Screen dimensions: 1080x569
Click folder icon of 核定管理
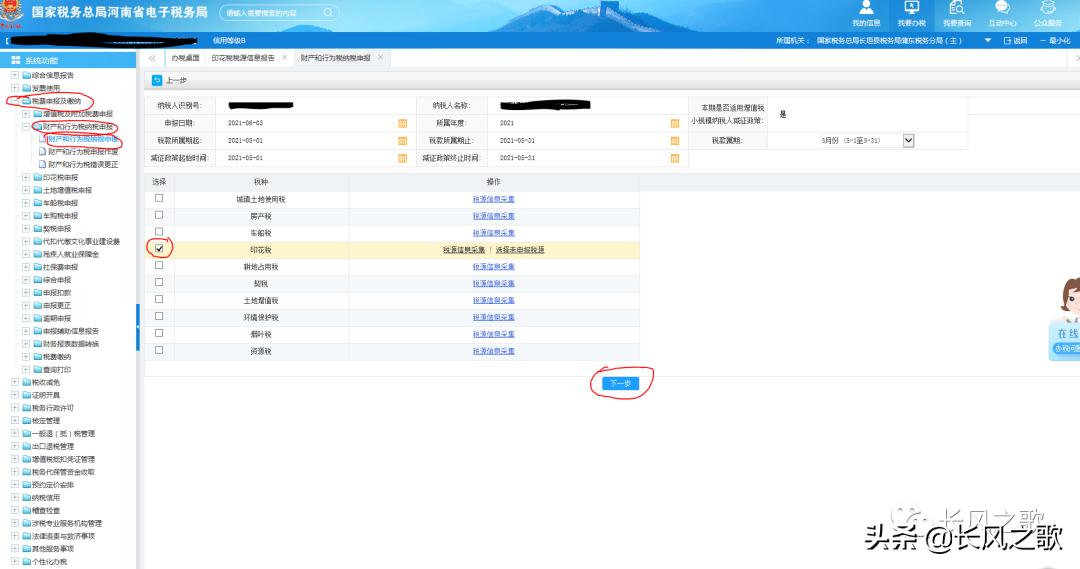tap(26, 421)
